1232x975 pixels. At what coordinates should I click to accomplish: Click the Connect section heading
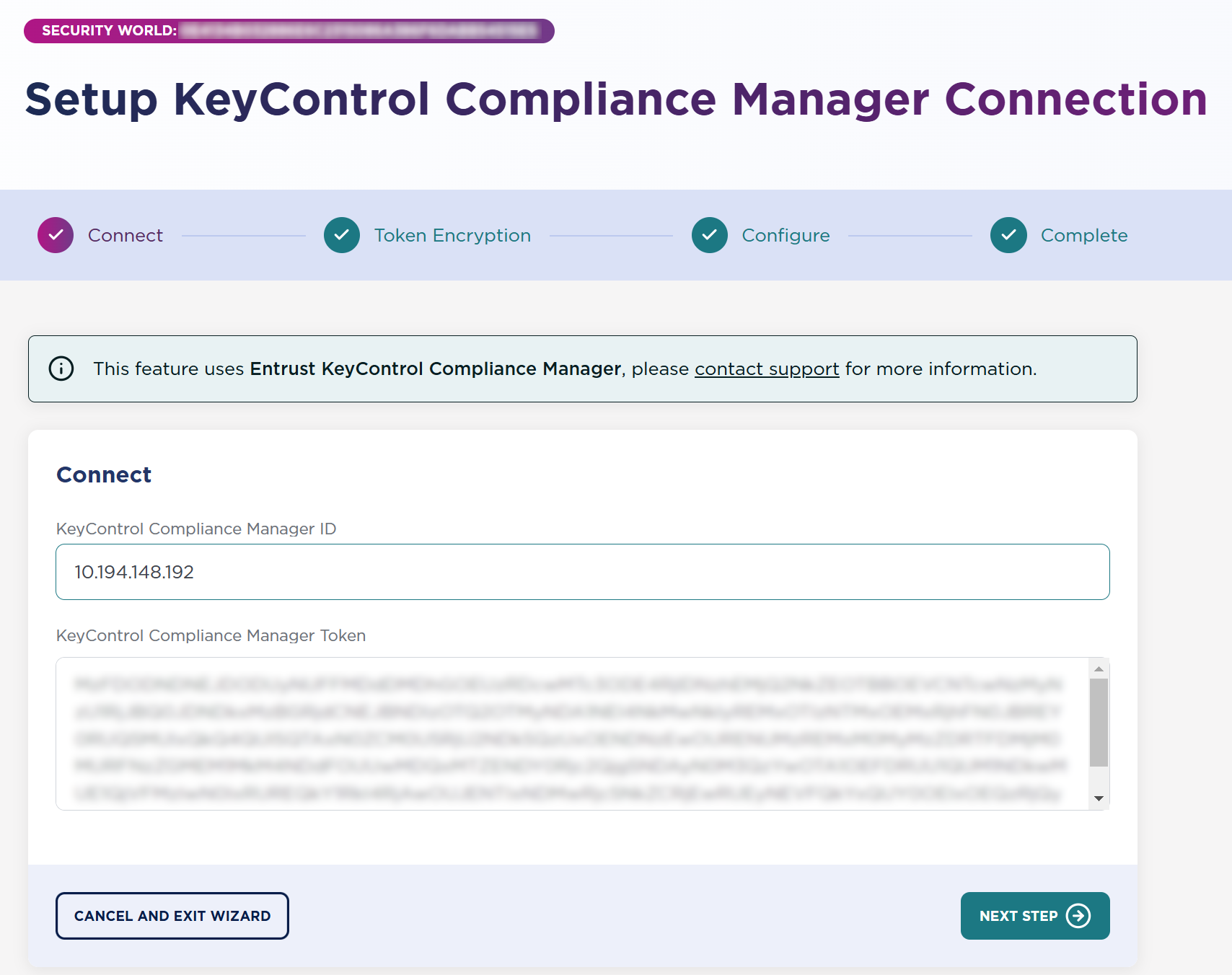point(104,475)
